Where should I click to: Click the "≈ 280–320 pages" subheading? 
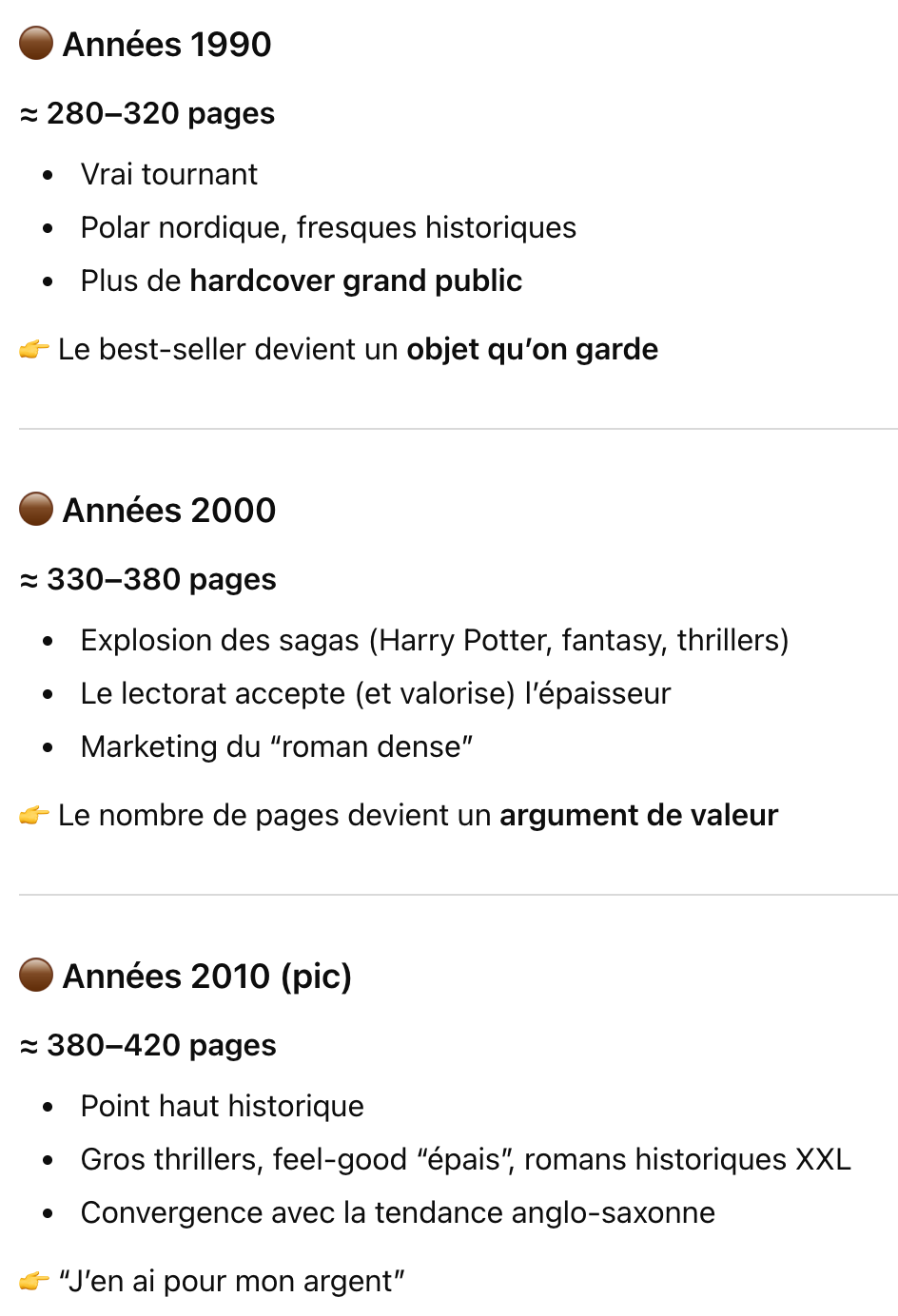tap(147, 114)
